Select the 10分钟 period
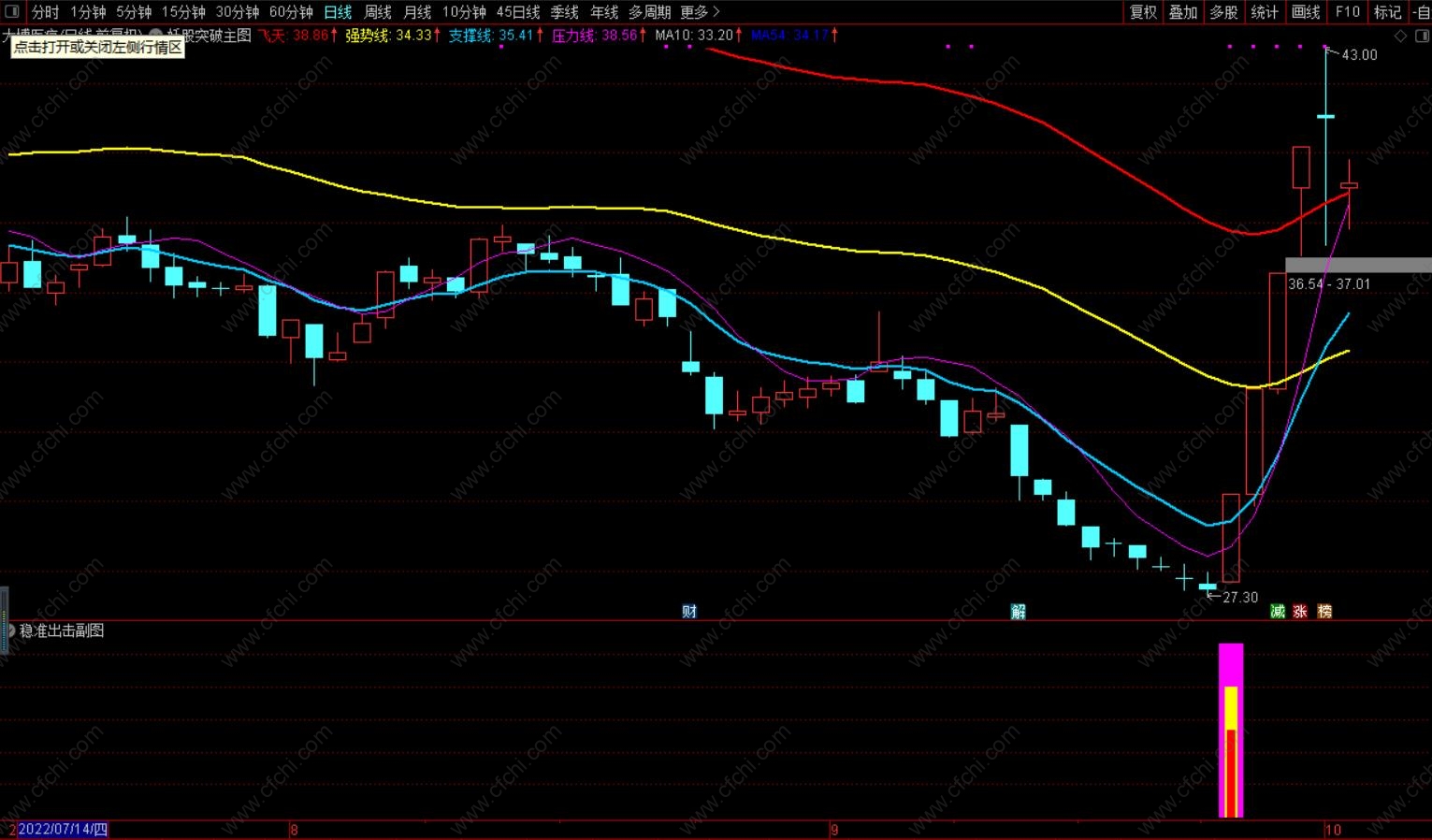Screen dimensions: 1432x840 (x=464, y=12)
